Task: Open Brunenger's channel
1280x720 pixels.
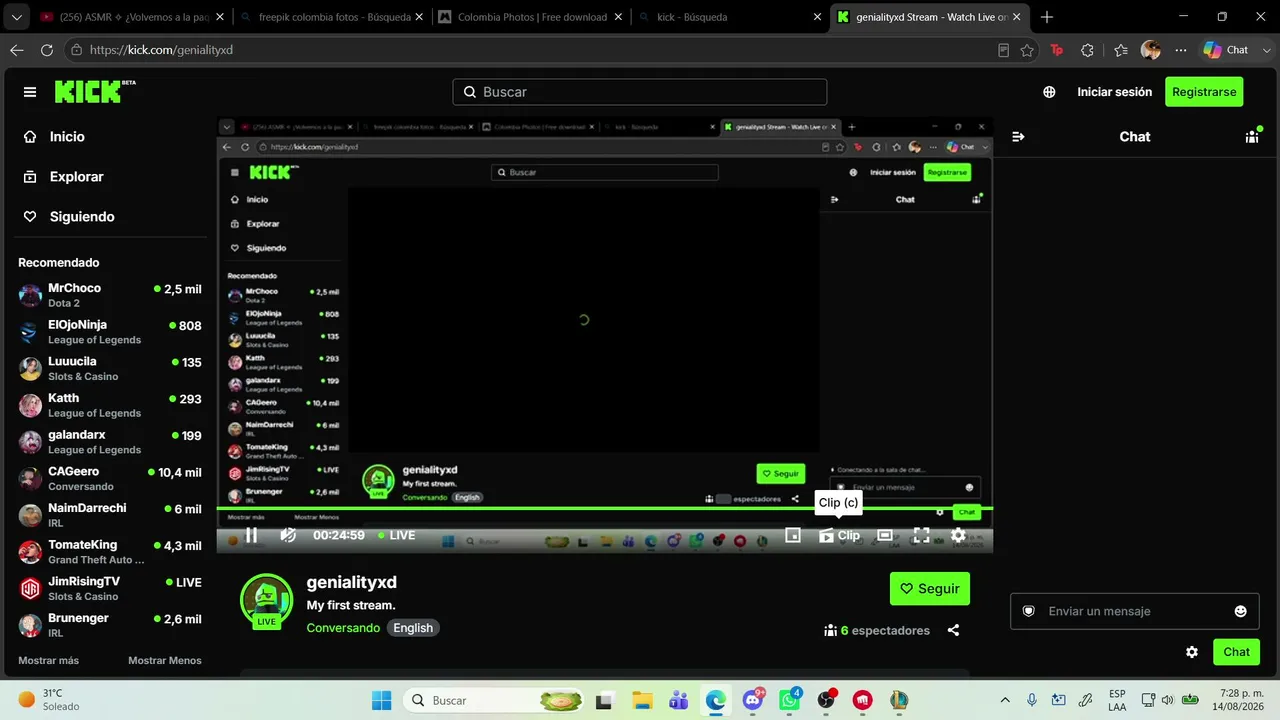Action: coord(110,625)
